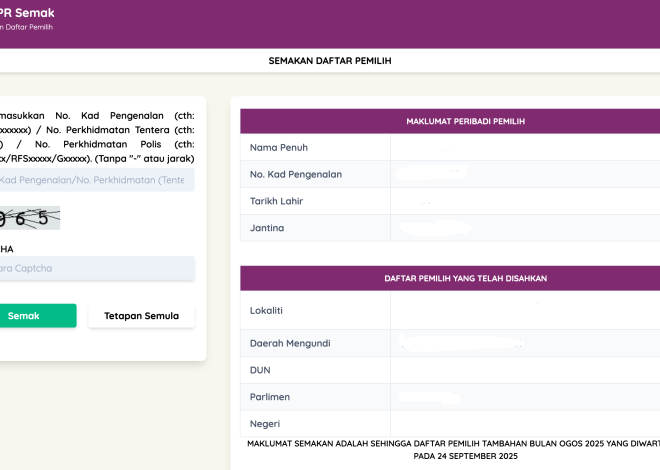Image resolution: width=660 pixels, height=470 pixels.
Task: Select the DUN row label
Action: coord(261,370)
